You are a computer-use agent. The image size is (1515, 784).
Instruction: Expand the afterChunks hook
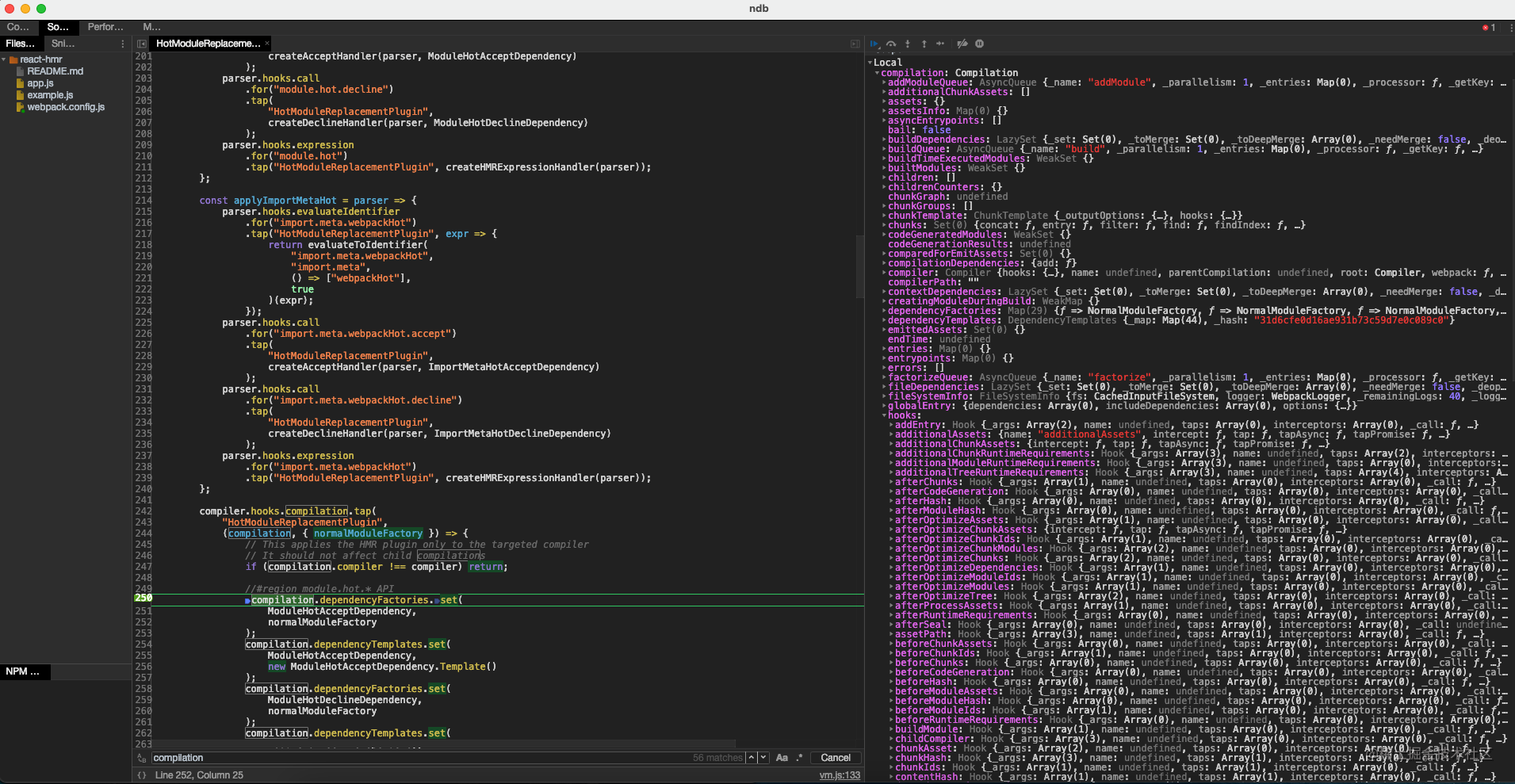point(892,482)
